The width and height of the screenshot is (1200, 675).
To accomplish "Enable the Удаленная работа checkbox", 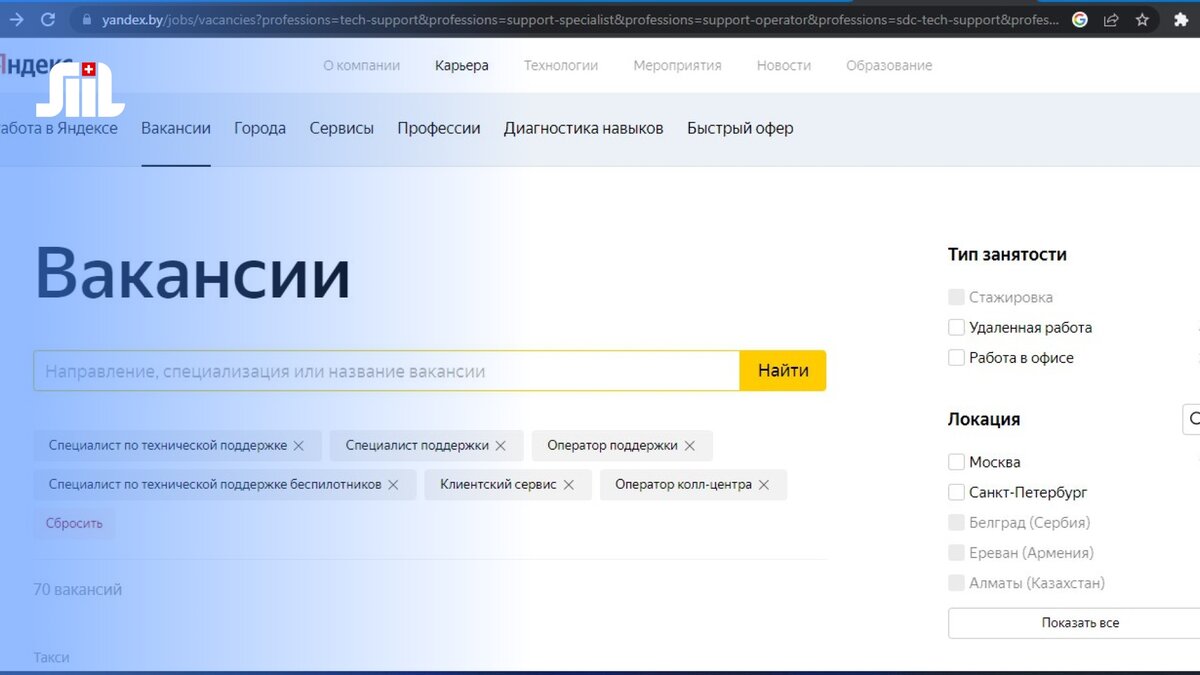I will tap(956, 327).
